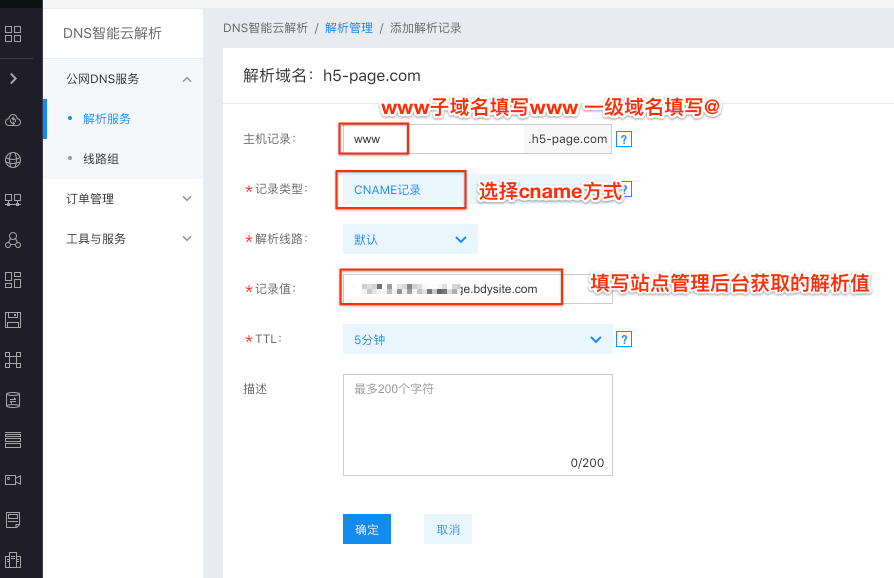Expand the left rail with the arrow icon
The height and width of the screenshot is (578, 894).
[x=13, y=78]
